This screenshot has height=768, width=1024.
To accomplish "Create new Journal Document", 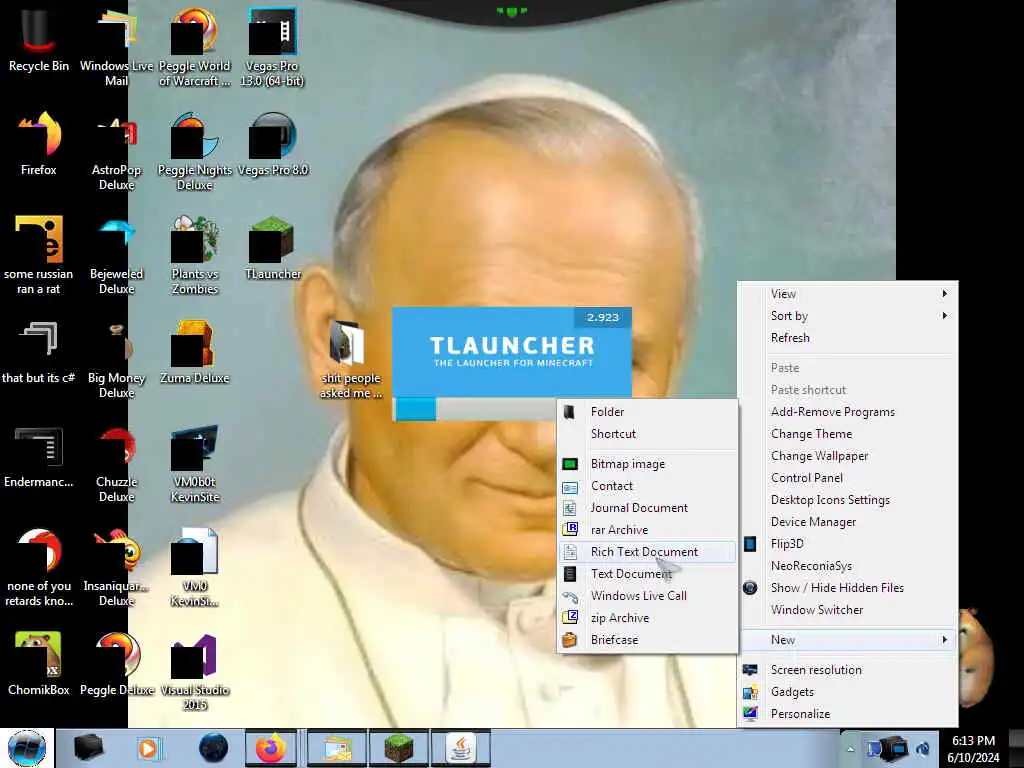I will pyautogui.click(x=648, y=508).
